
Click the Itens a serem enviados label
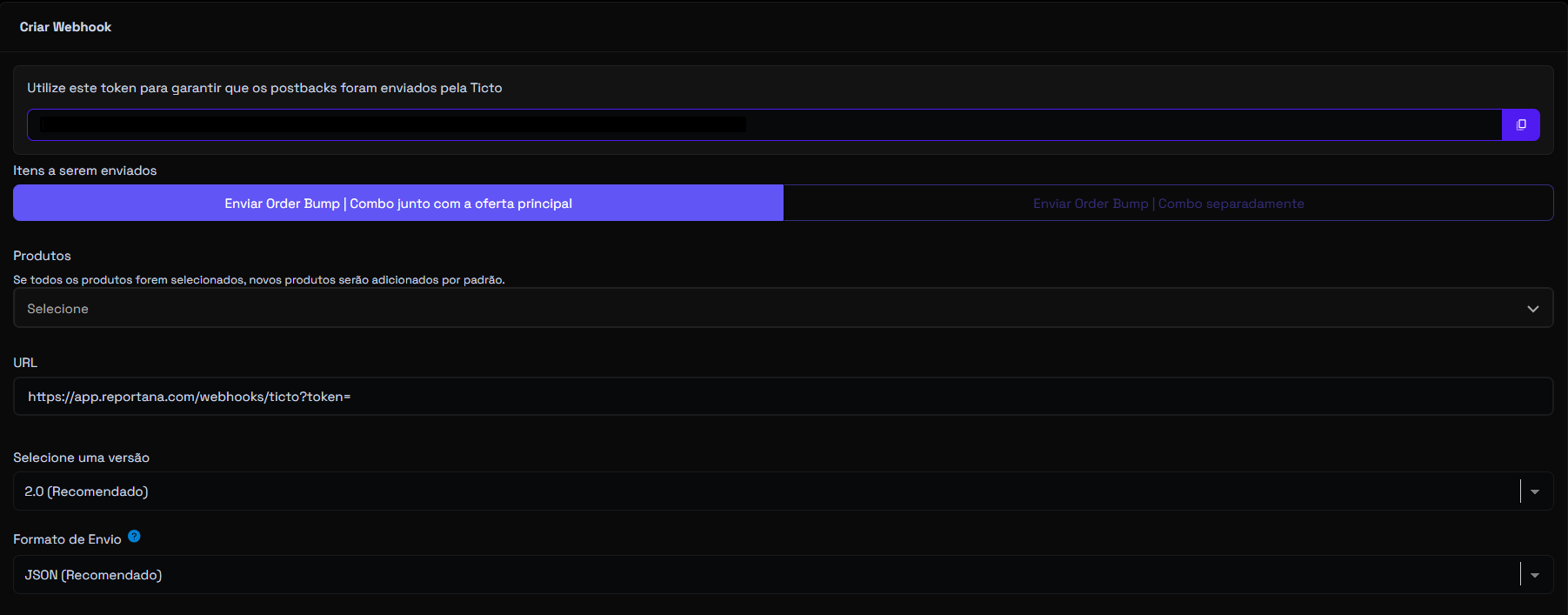tap(84, 170)
